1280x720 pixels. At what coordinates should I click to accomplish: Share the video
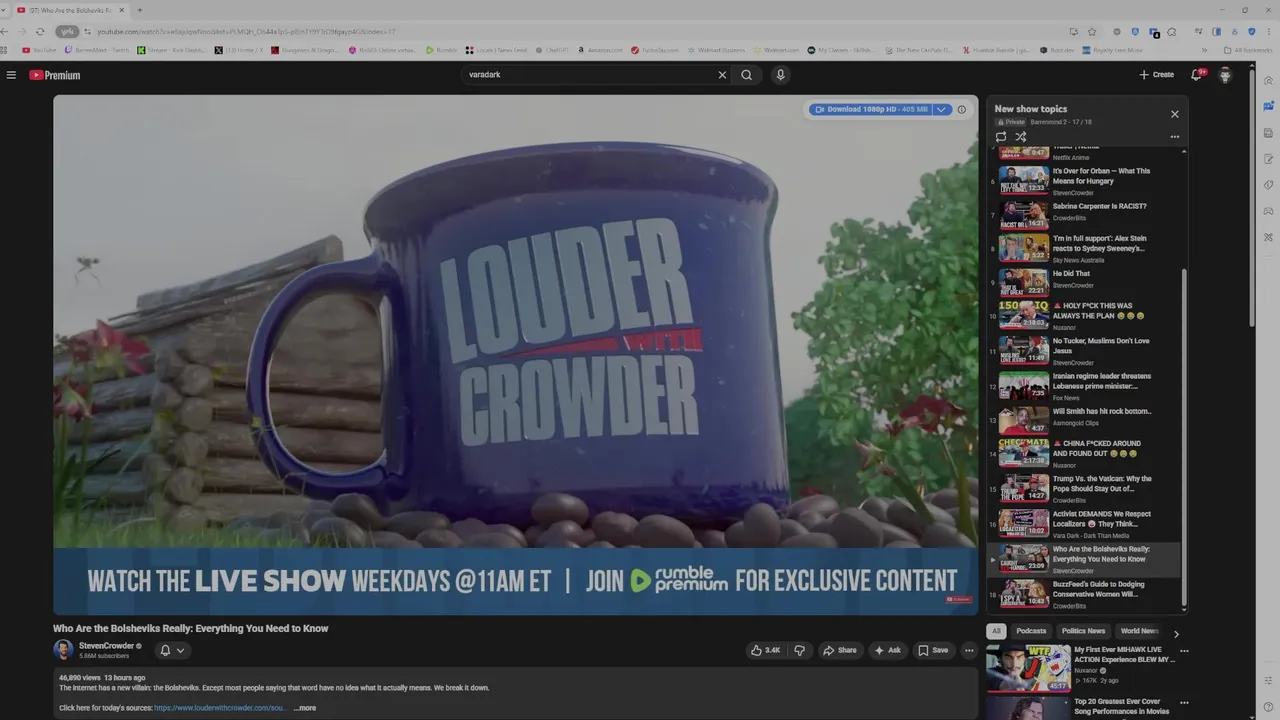840,650
